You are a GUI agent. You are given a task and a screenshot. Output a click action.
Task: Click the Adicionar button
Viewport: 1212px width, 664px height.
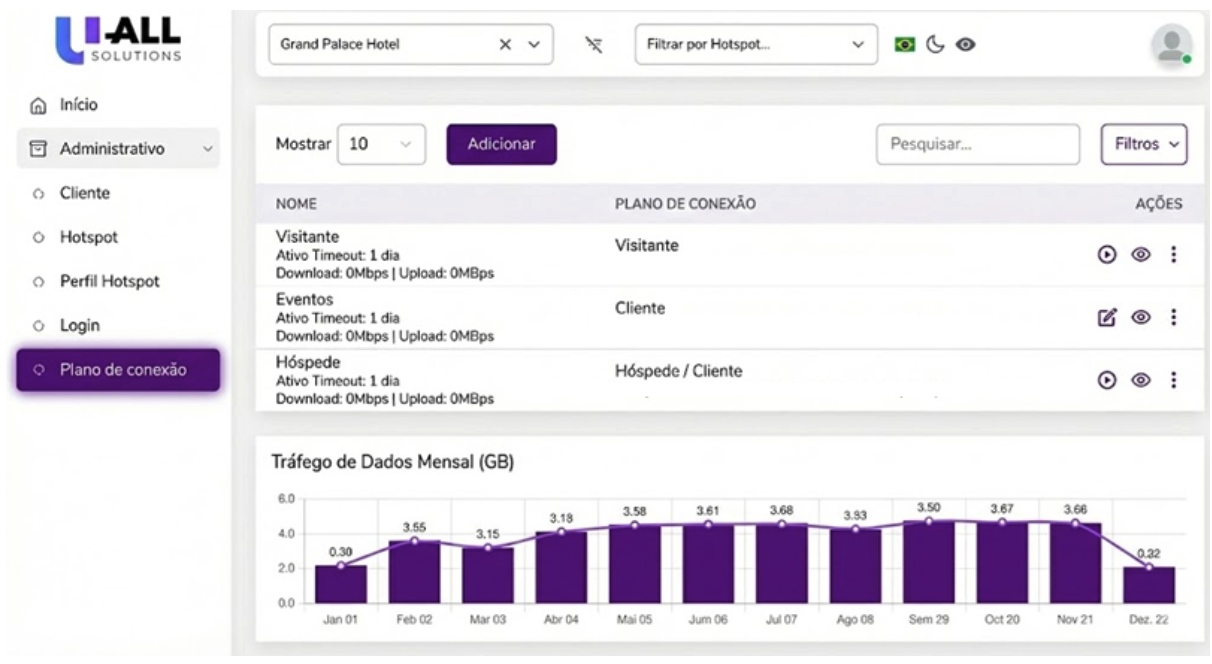(x=501, y=144)
